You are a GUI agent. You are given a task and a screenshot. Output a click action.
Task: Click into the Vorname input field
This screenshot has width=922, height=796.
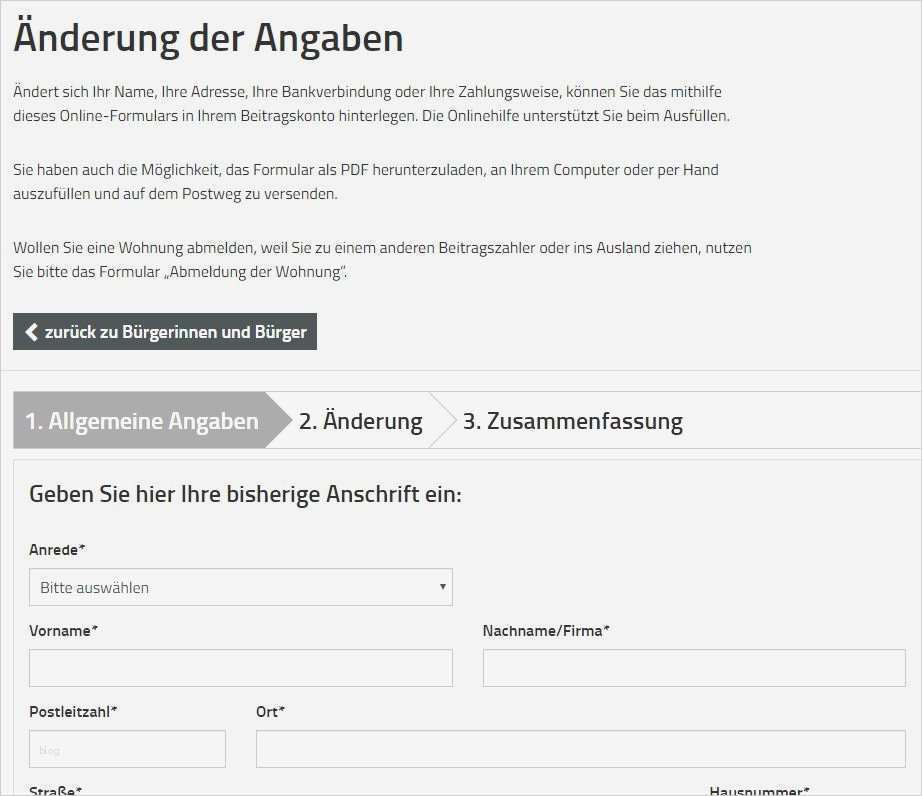coord(240,668)
